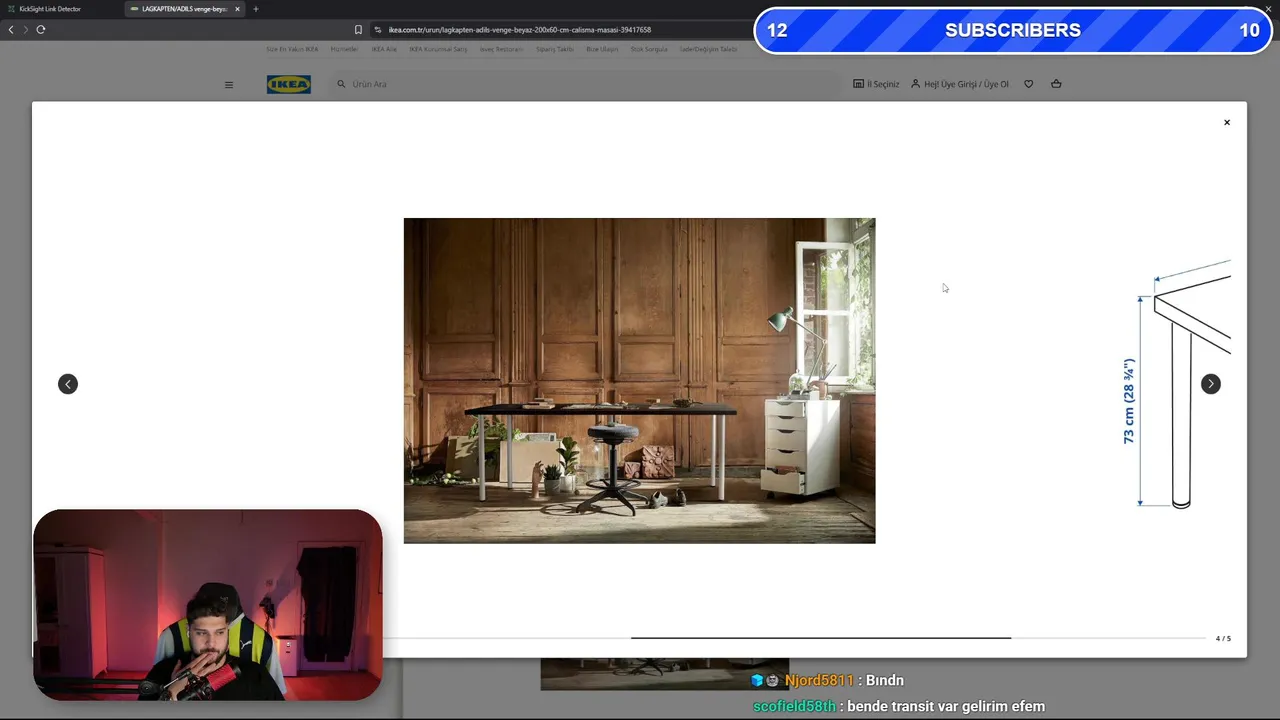Click the search magnifier icon
The height and width of the screenshot is (720, 1280).
pos(341,84)
